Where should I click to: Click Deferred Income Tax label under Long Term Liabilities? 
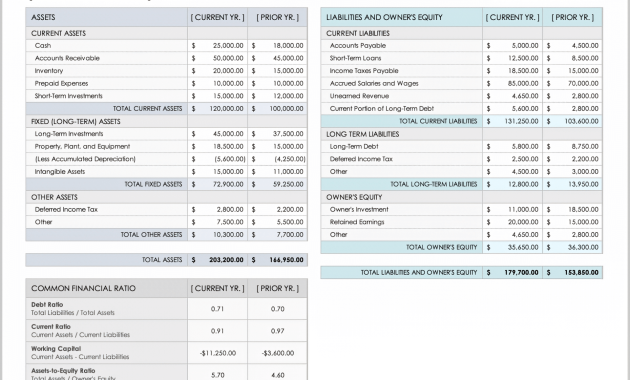361,159
